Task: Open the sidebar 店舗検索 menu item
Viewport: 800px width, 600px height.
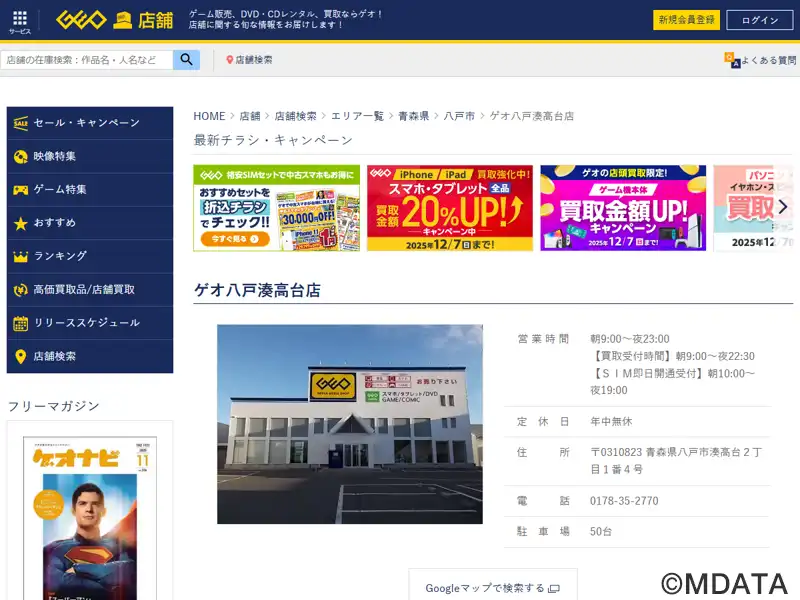Action: [x=90, y=356]
